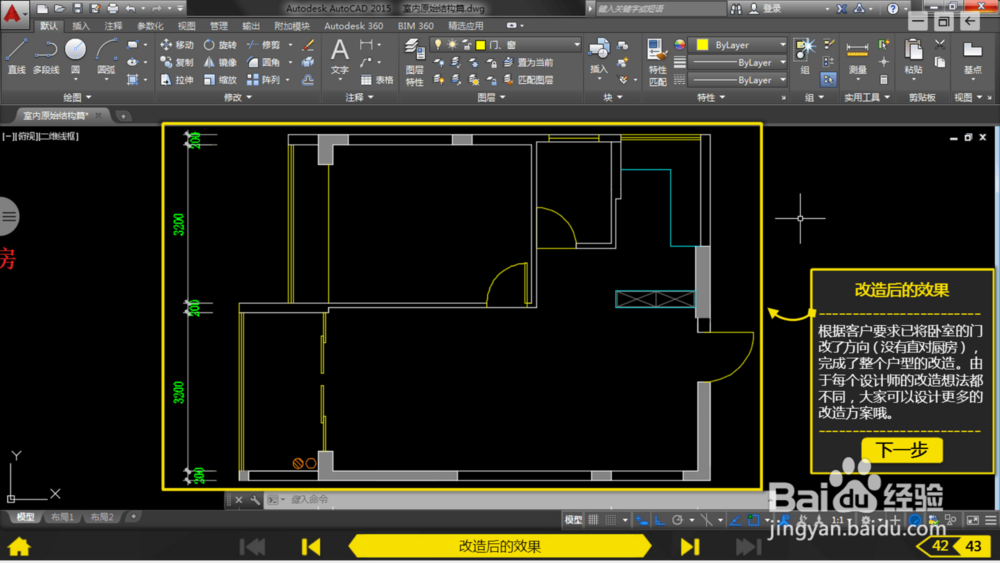Insert a Table (表格)

[x=377, y=80]
